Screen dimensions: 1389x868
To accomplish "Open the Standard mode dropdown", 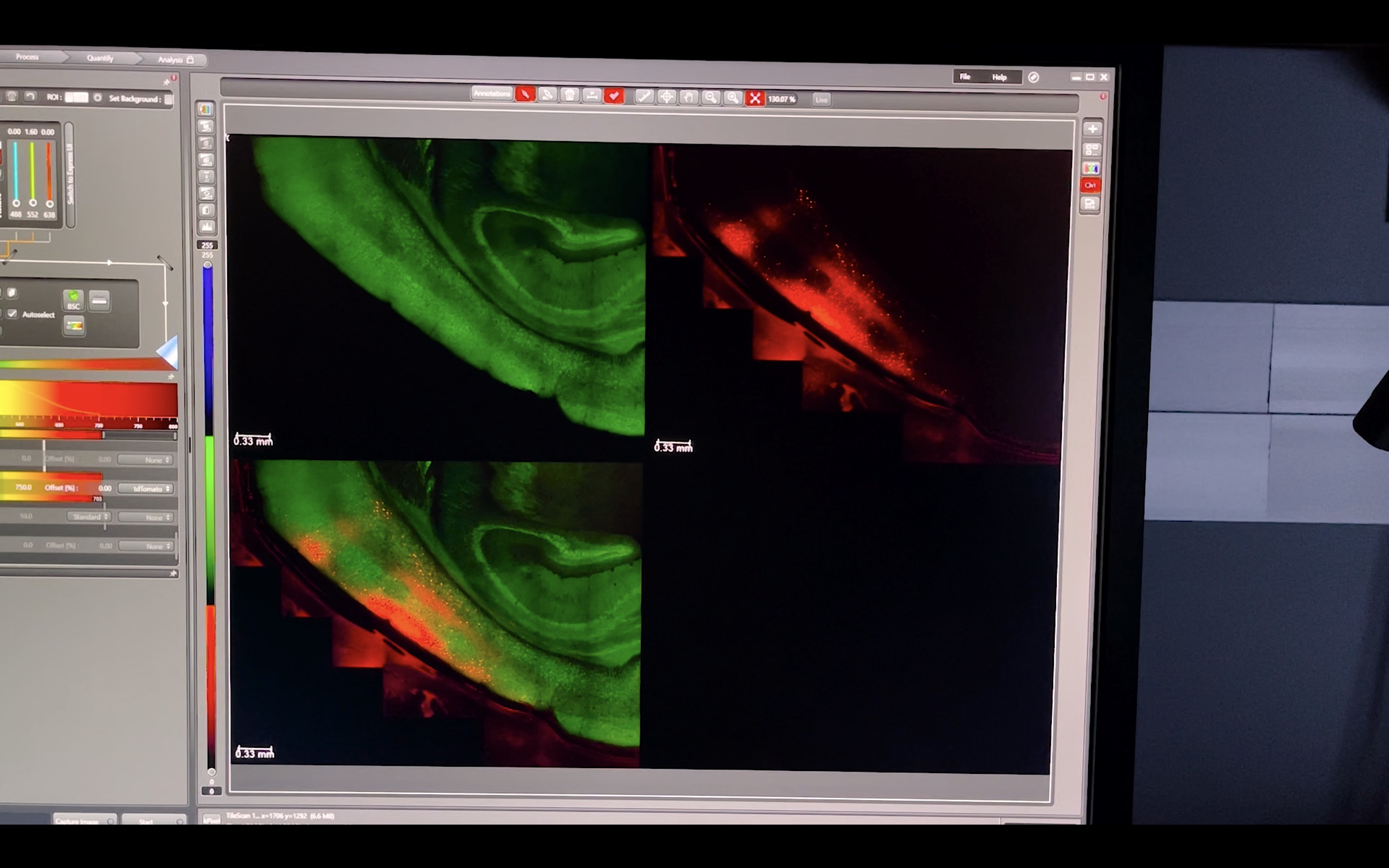I will 90,516.
